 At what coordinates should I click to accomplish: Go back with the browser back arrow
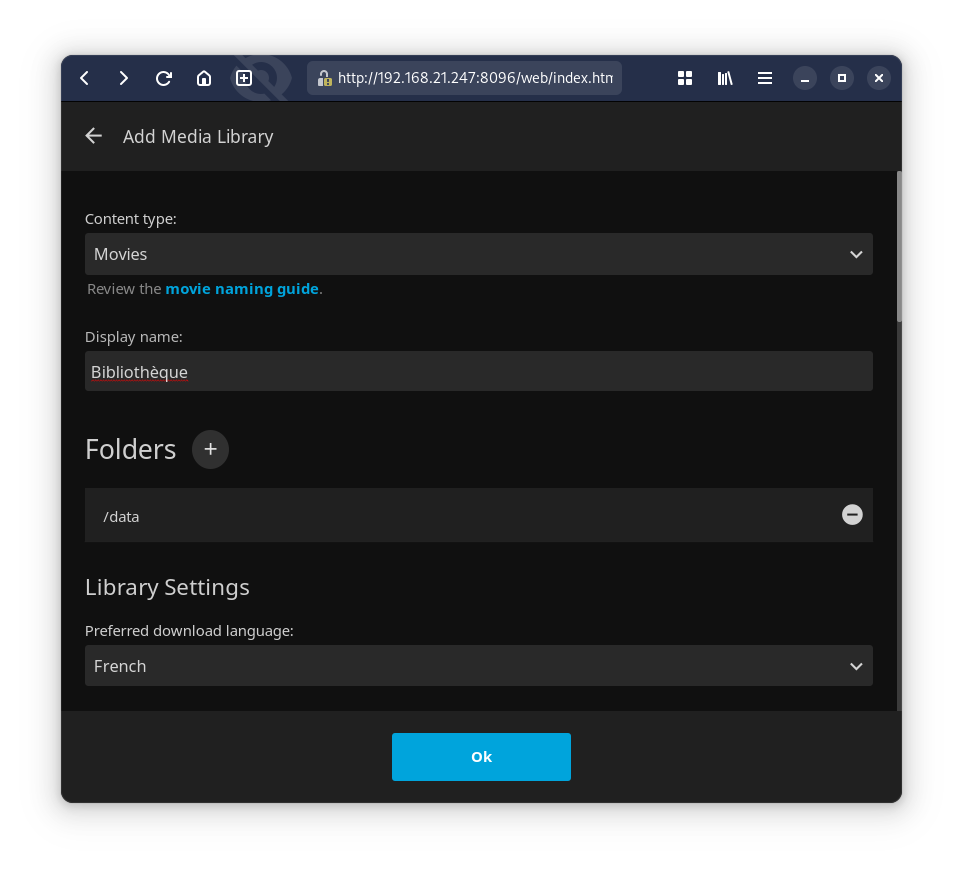(x=85, y=78)
